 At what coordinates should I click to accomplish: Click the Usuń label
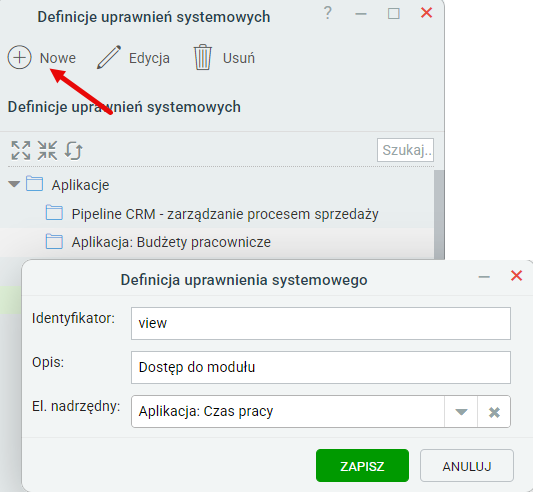239,58
